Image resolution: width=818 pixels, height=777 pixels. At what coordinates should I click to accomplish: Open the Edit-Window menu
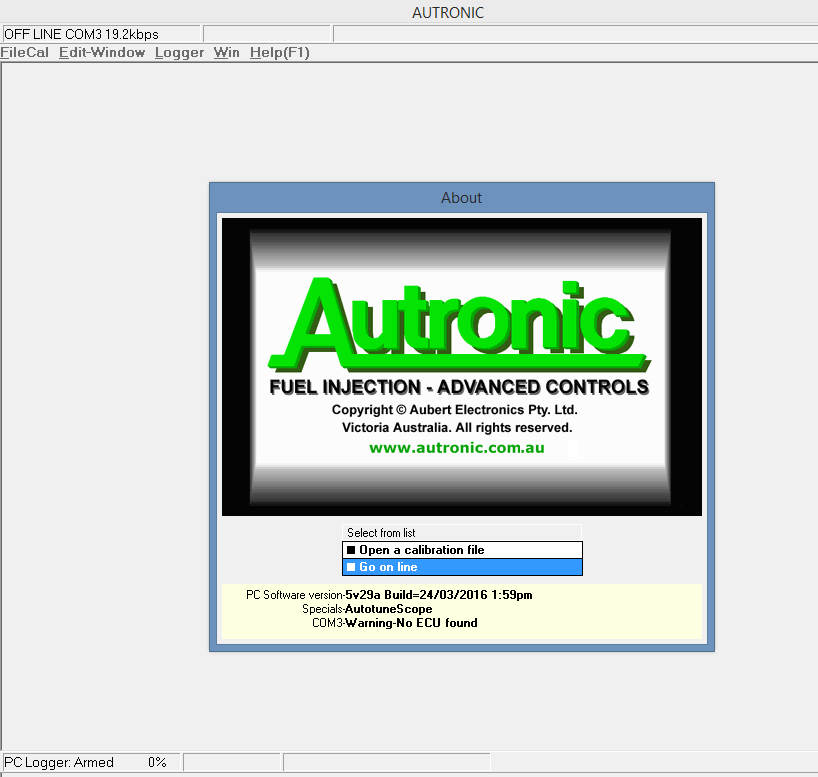pyautogui.click(x=102, y=52)
